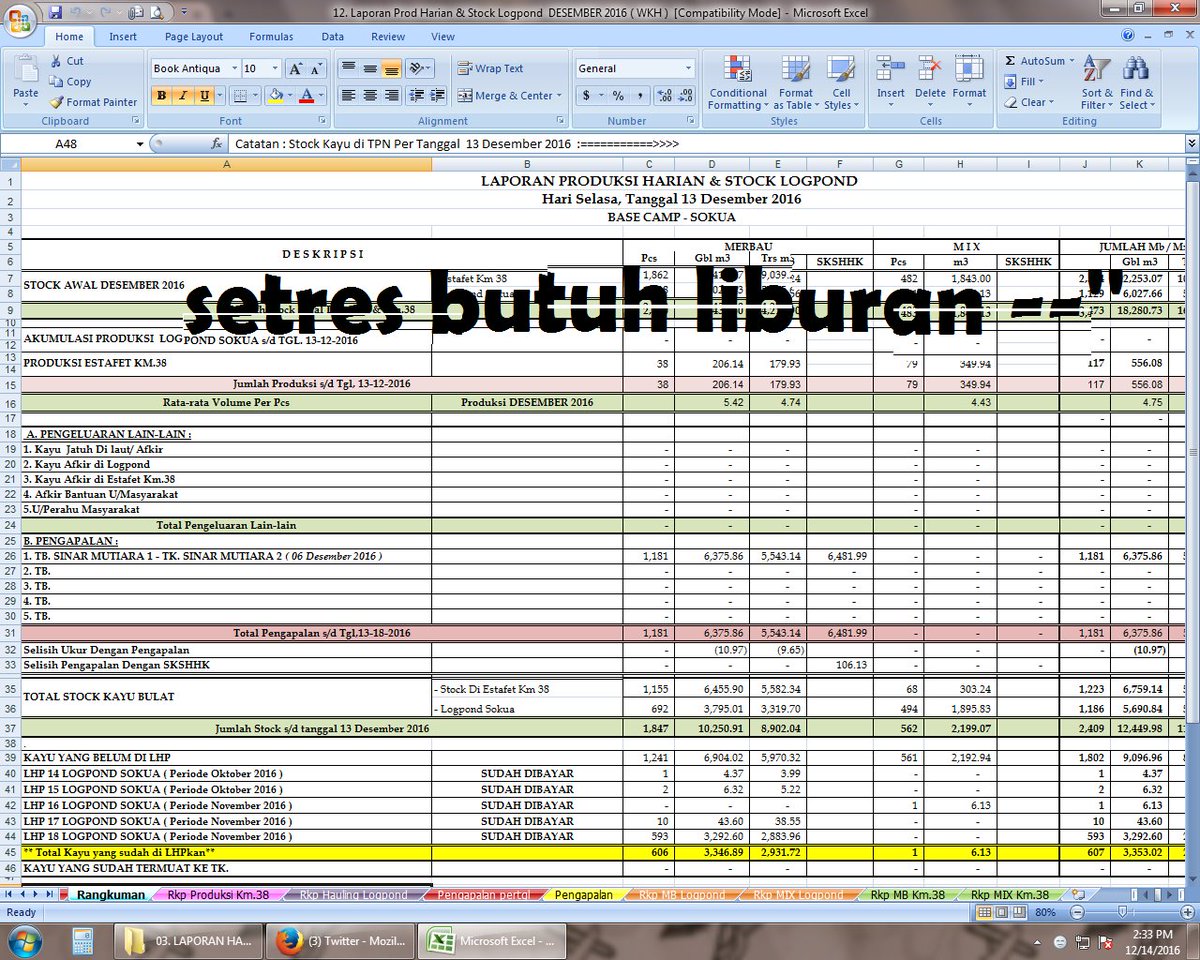Apply comma style number format
The image size is (1200, 960).
640,96
